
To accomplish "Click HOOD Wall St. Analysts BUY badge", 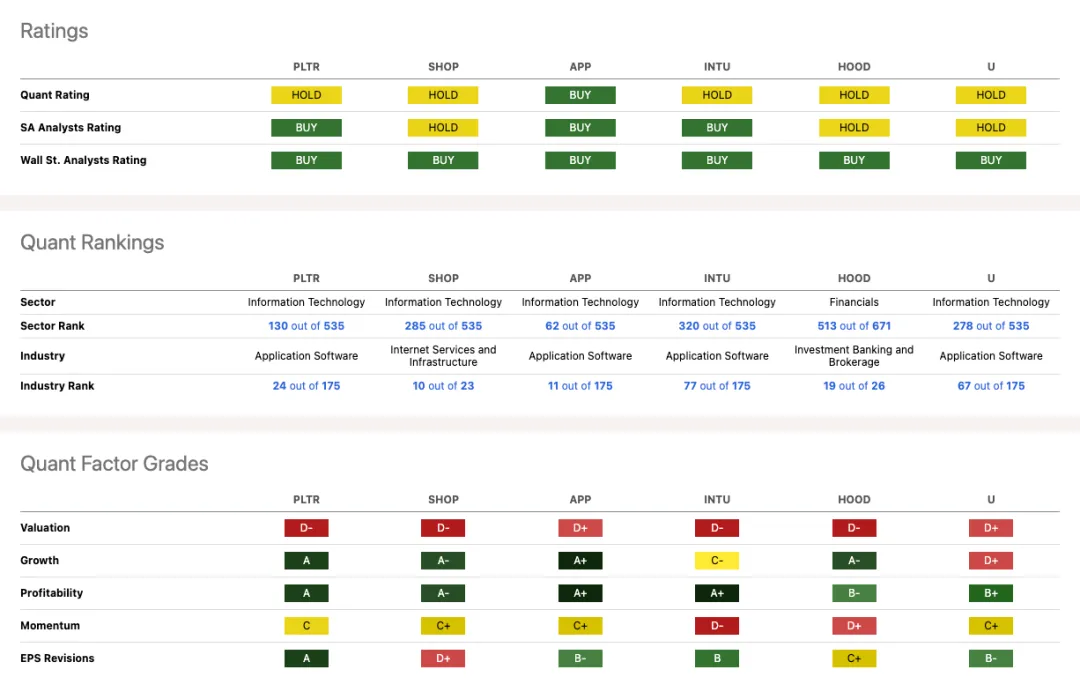I will click(x=854, y=160).
